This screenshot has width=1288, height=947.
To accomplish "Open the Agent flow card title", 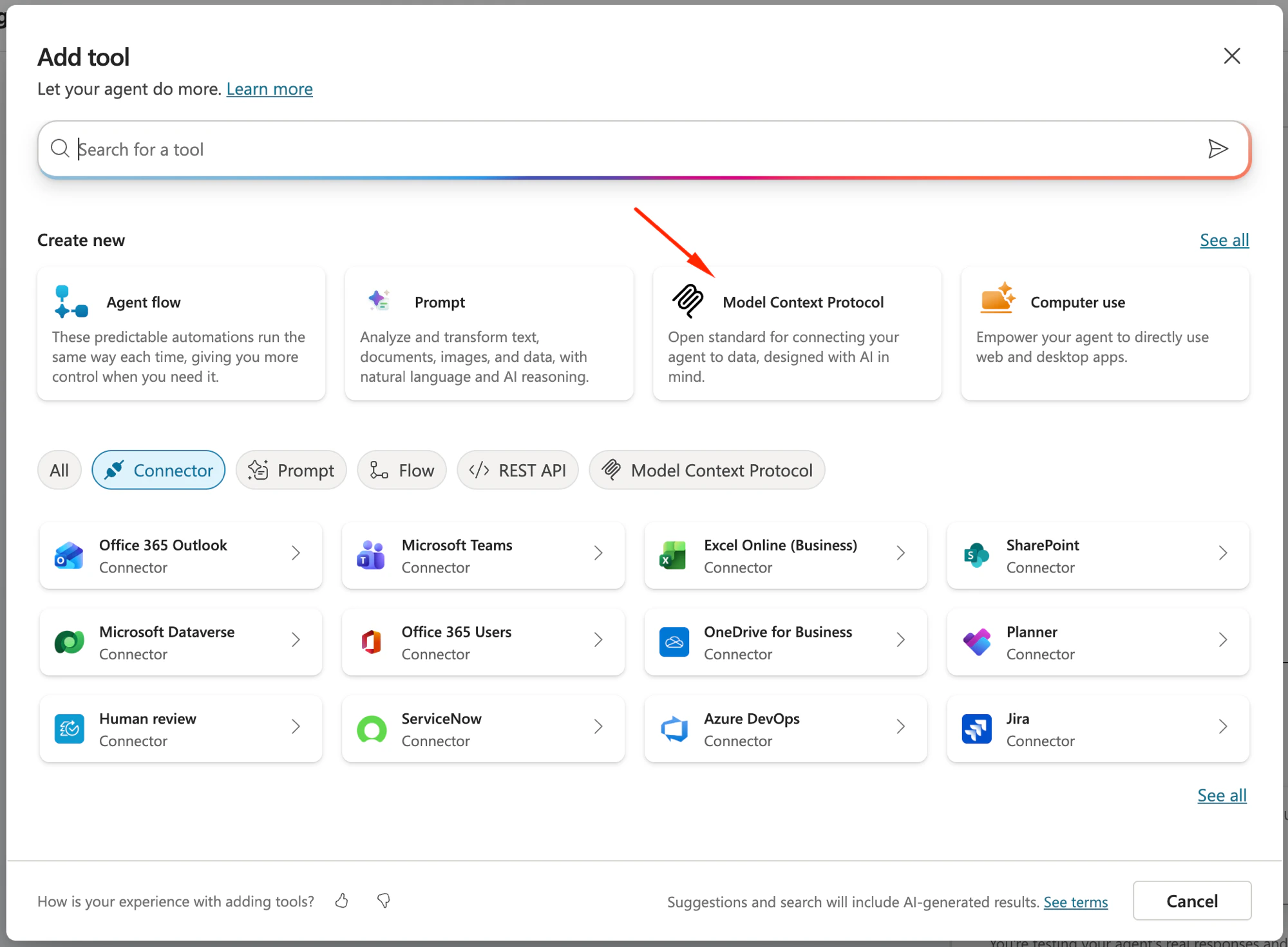I will (144, 302).
